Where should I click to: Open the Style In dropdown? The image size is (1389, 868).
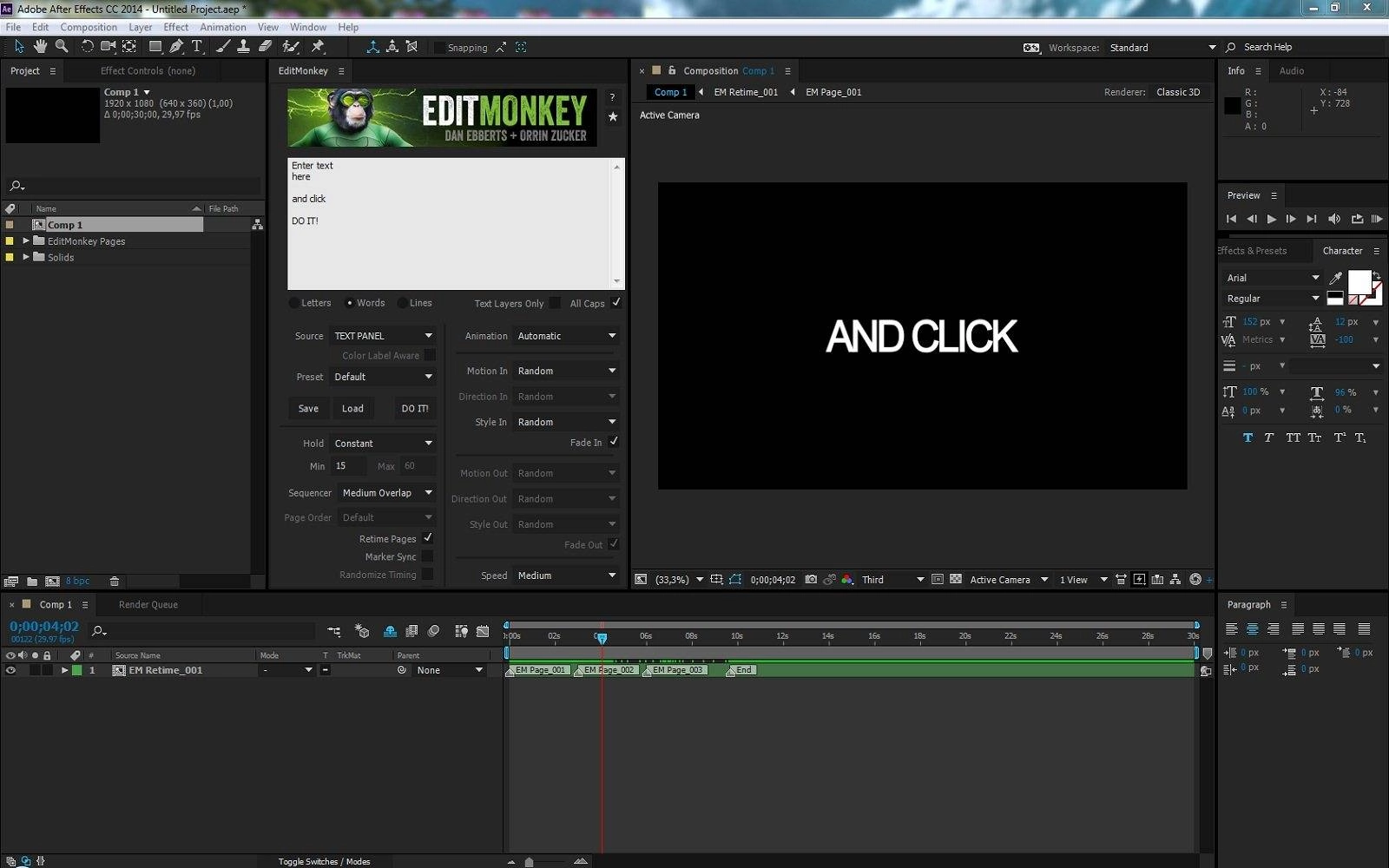pyautogui.click(x=566, y=422)
